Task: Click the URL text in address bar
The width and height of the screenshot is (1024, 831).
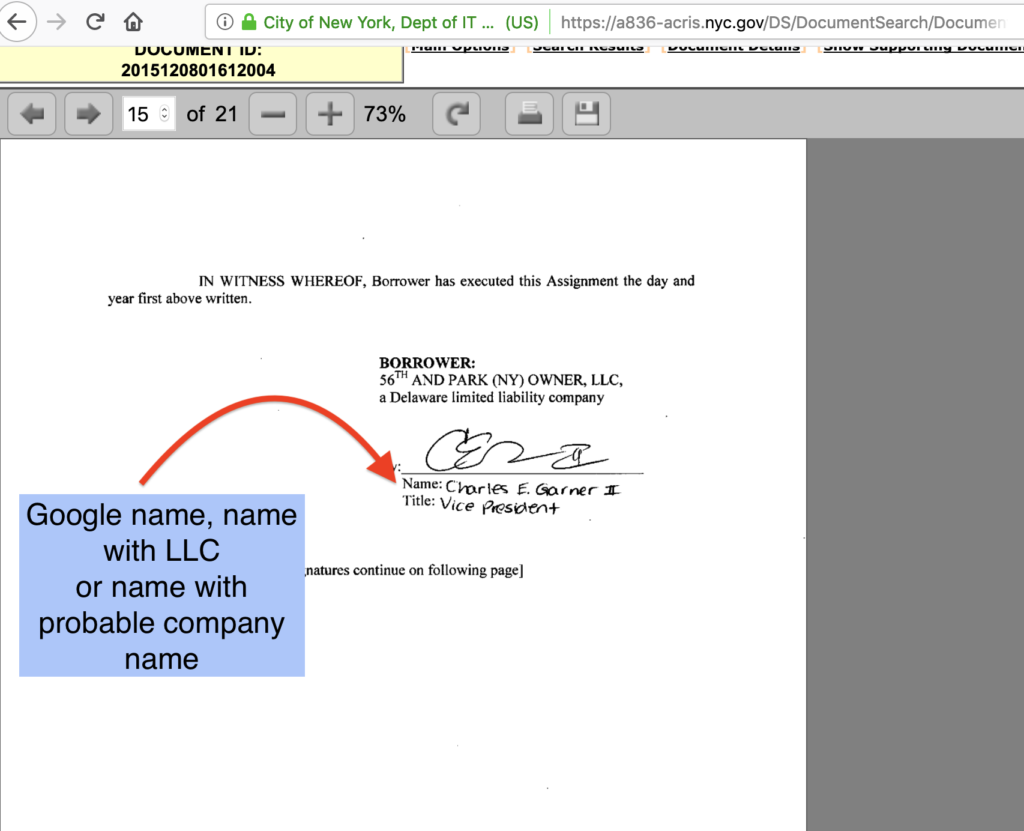Action: click(x=780, y=21)
